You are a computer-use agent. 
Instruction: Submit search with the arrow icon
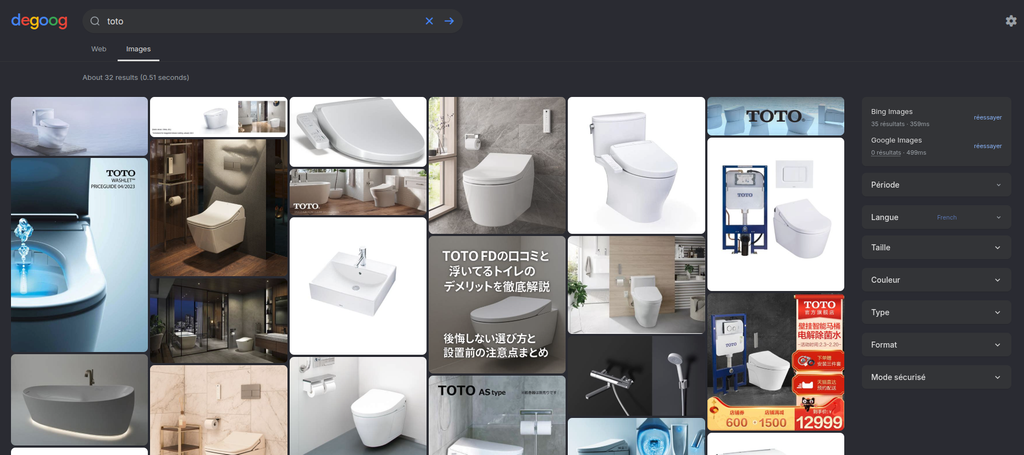pos(449,21)
